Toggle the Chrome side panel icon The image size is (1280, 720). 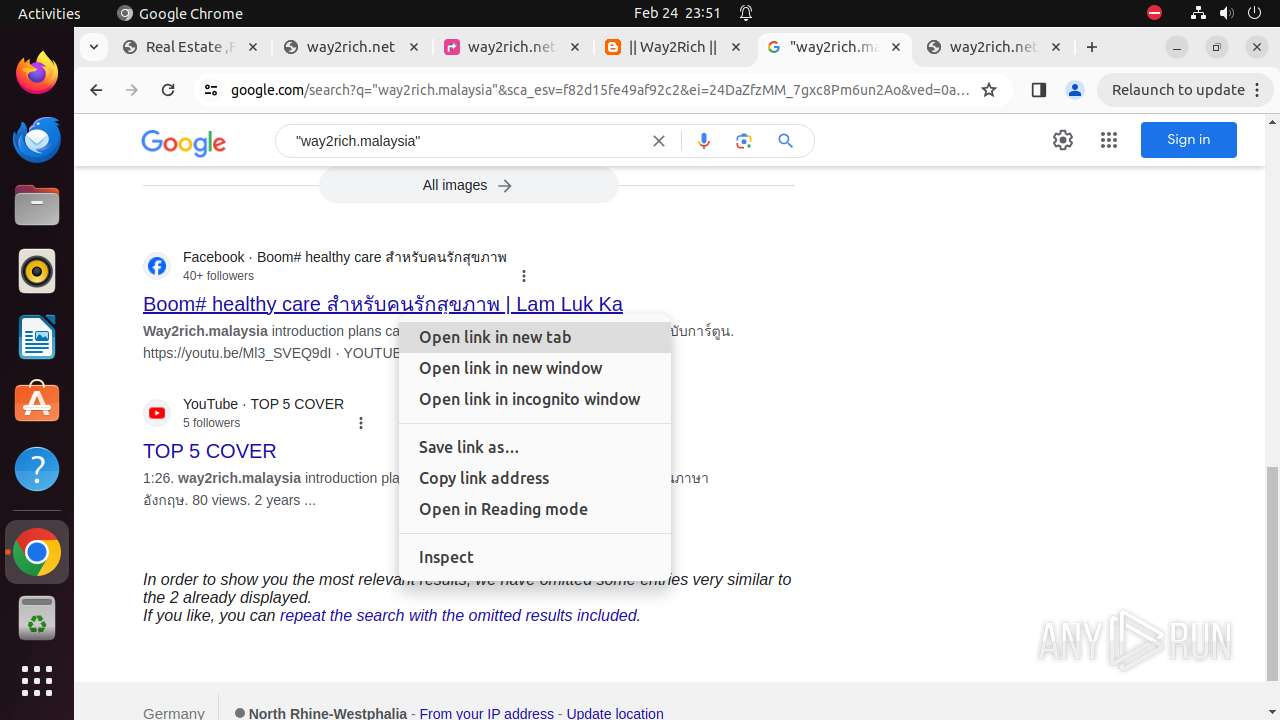pos(1038,90)
